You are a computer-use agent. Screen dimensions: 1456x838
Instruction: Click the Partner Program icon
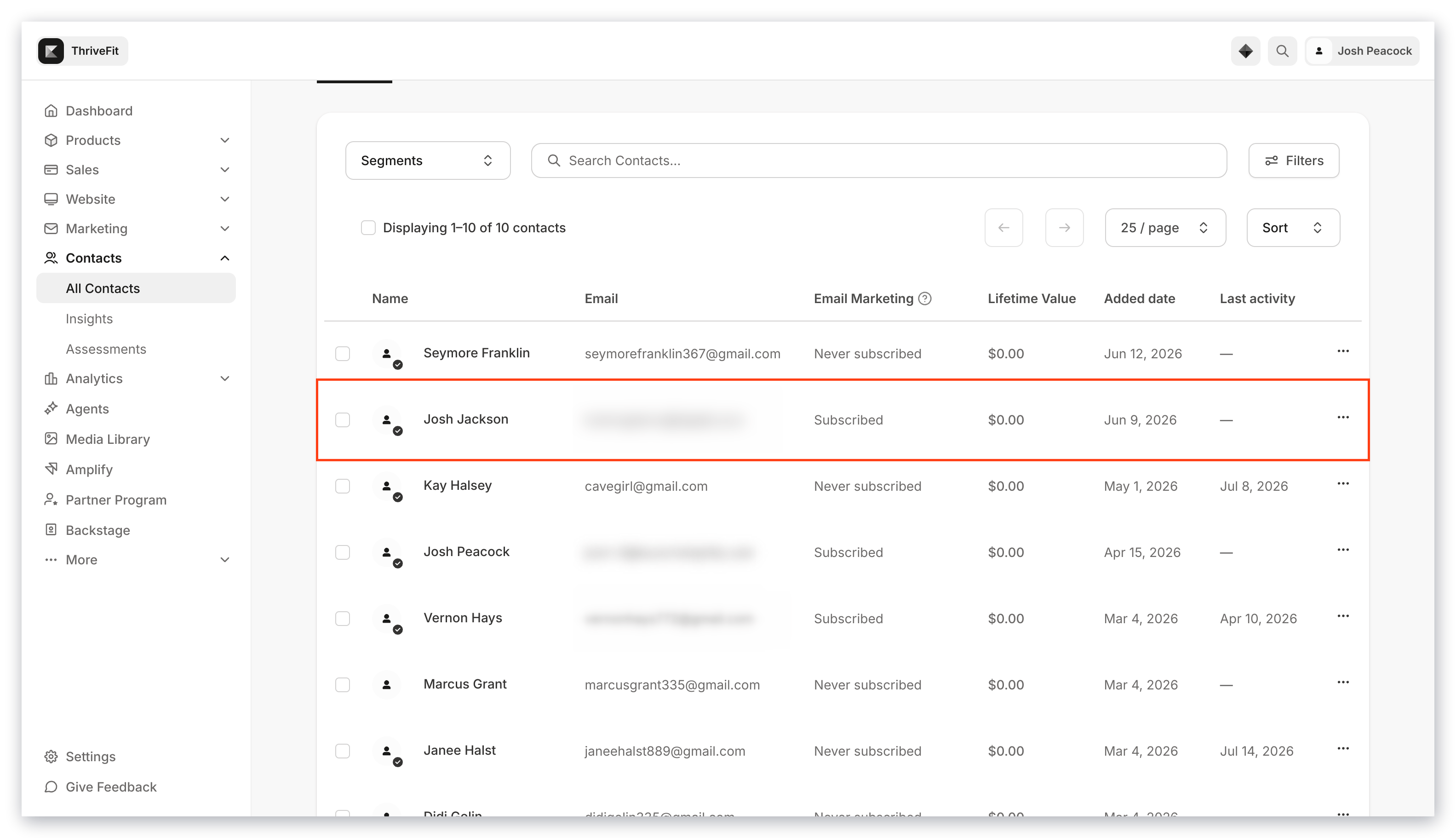(51, 499)
